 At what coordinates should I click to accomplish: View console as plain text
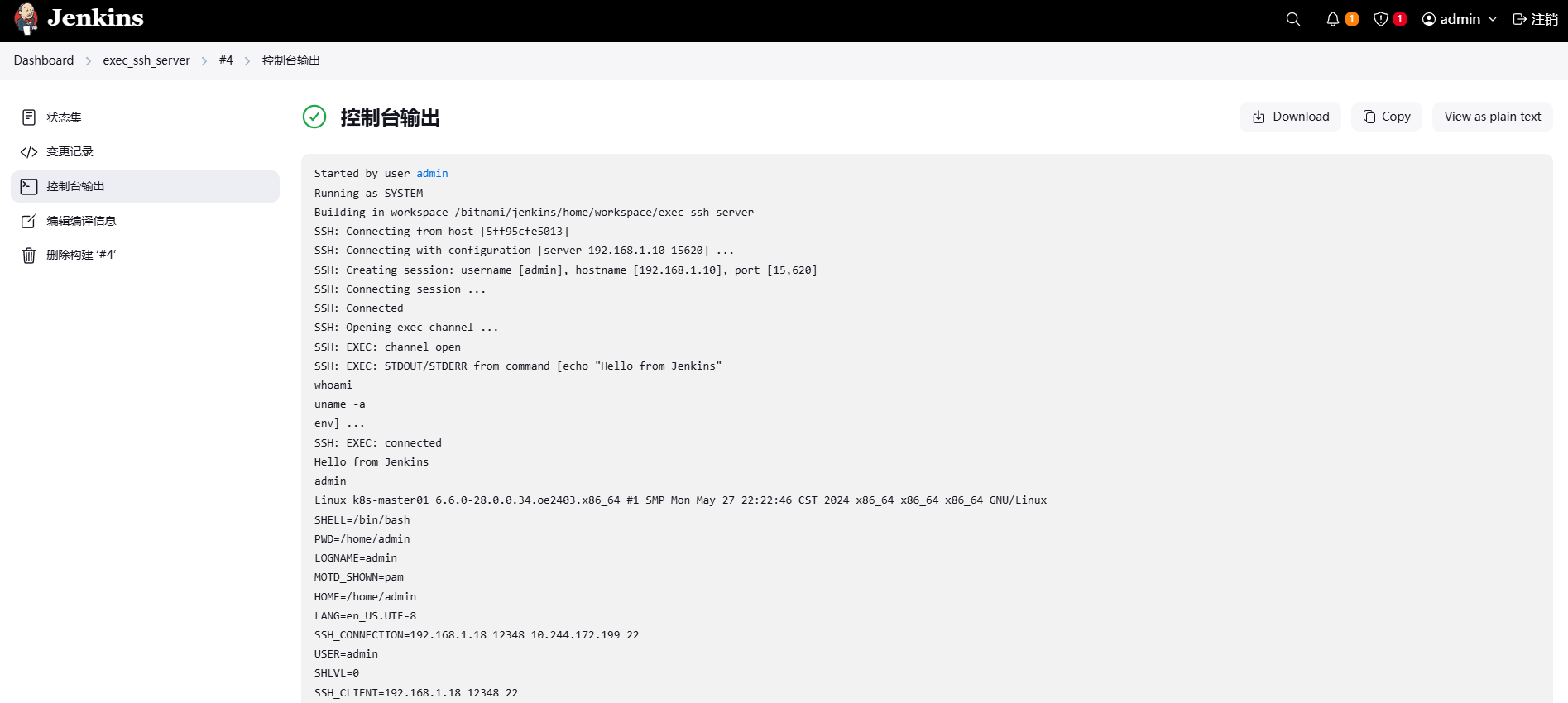(1492, 117)
